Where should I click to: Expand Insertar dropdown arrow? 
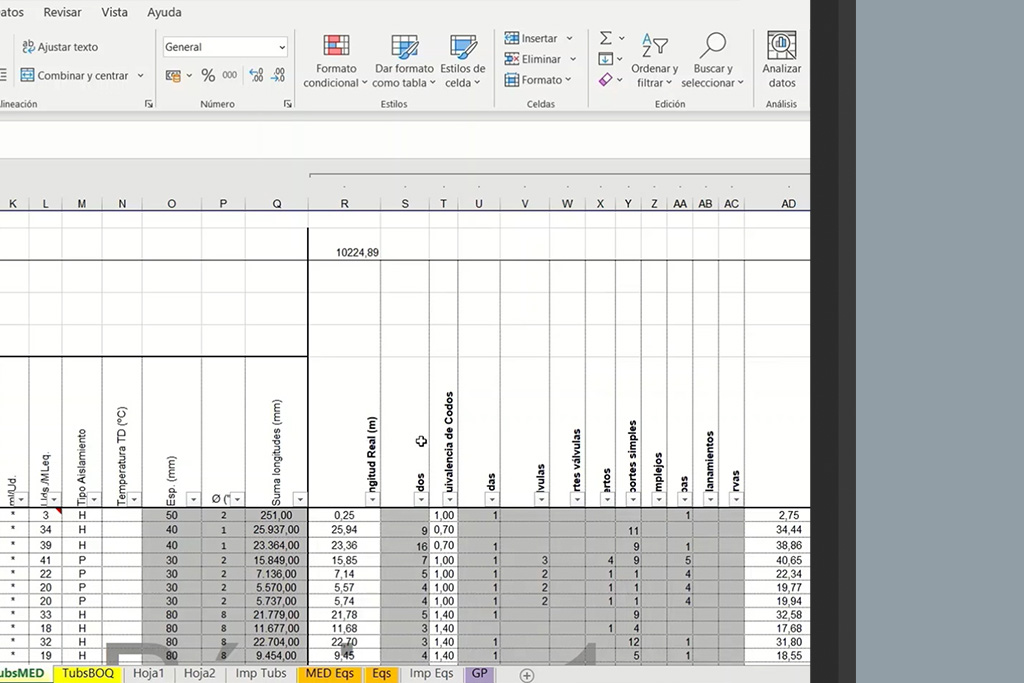pyautogui.click(x=569, y=39)
